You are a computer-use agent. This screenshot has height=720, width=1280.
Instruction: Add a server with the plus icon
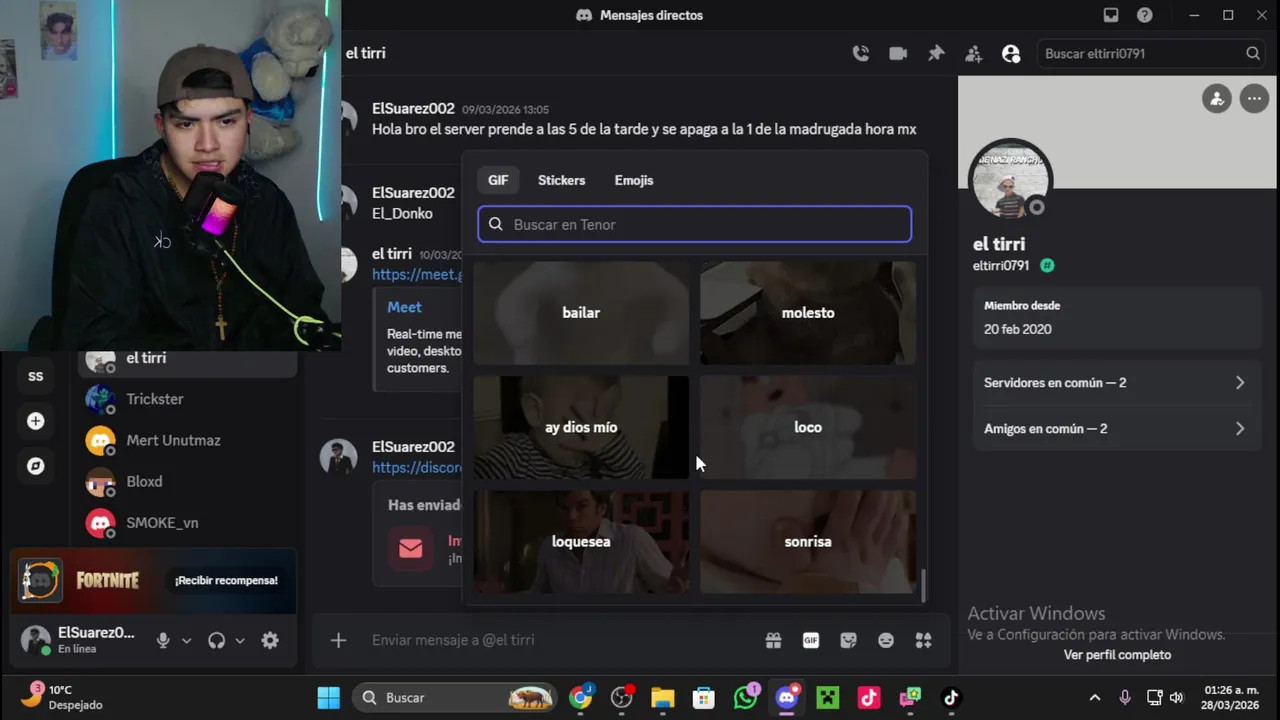point(36,421)
